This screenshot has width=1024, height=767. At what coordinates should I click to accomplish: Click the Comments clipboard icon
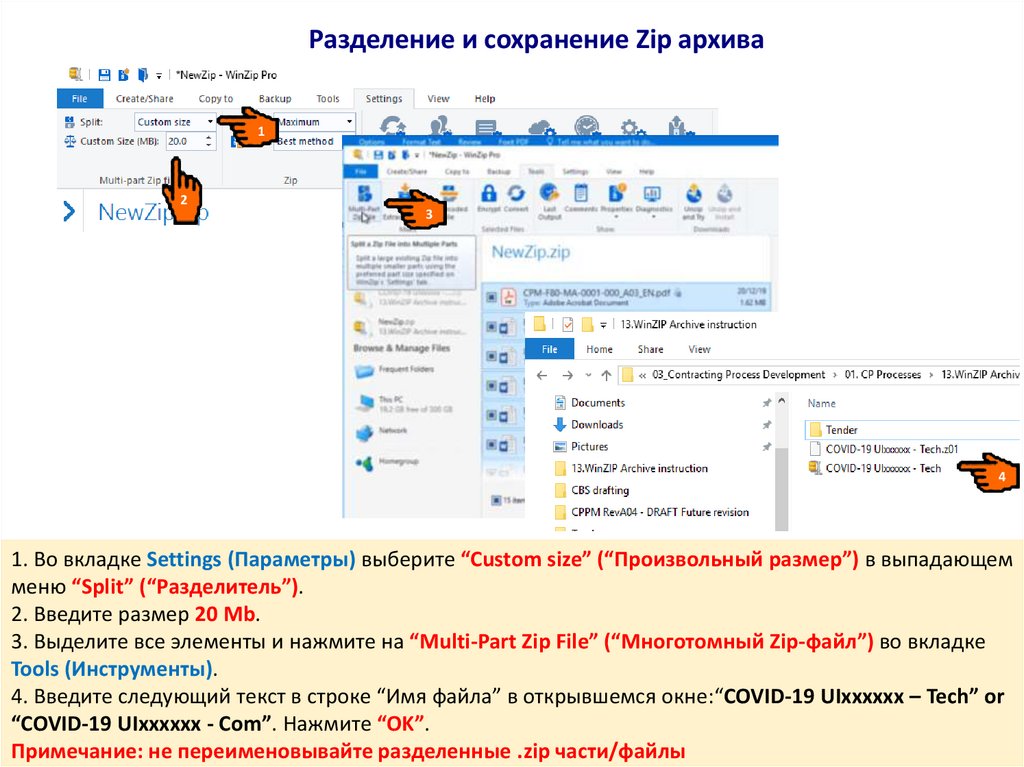(x=581, y=193)
